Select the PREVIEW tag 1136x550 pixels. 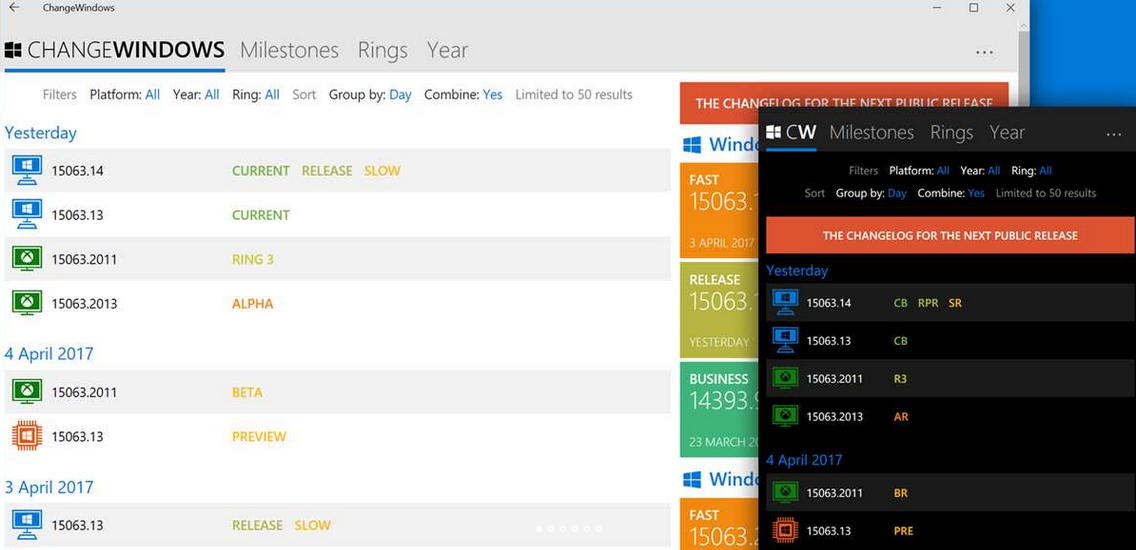pyautogui.click(x=259, y=437)
